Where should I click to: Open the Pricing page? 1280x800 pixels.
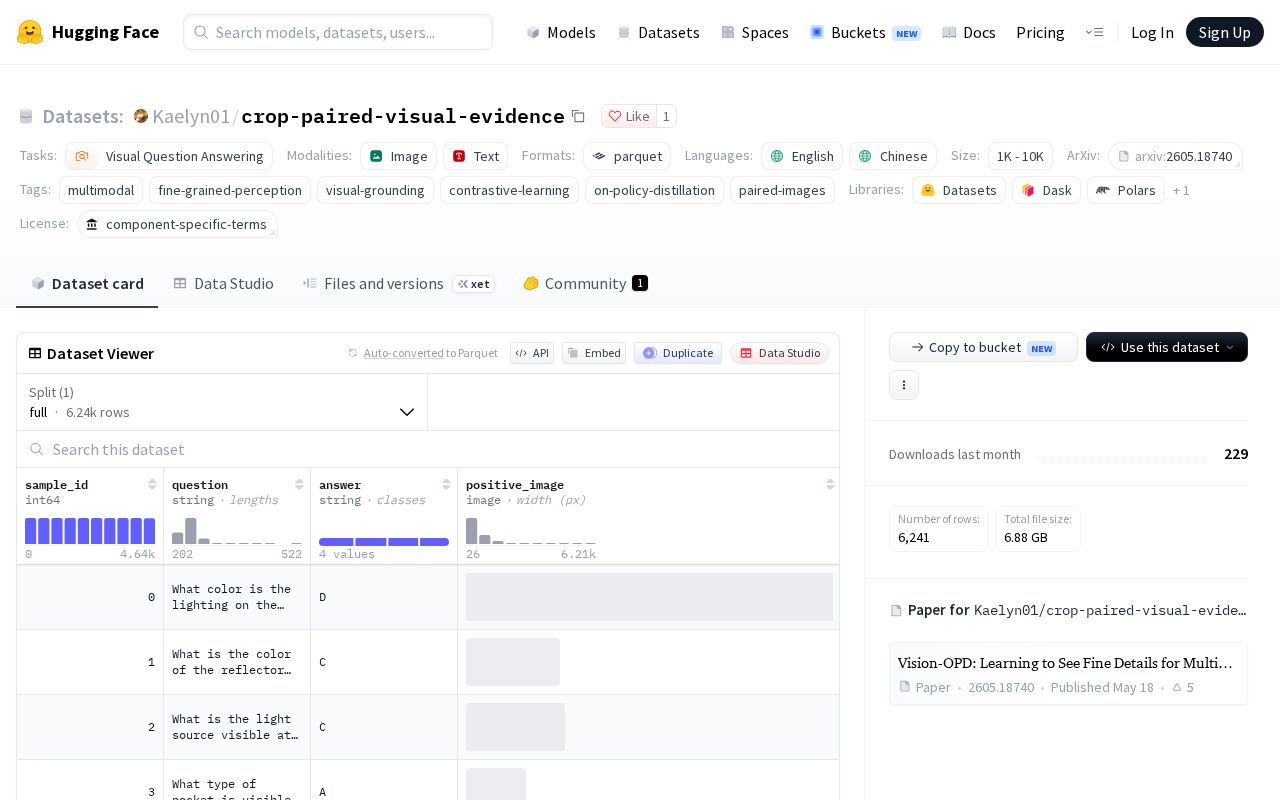coord(1040,32)
